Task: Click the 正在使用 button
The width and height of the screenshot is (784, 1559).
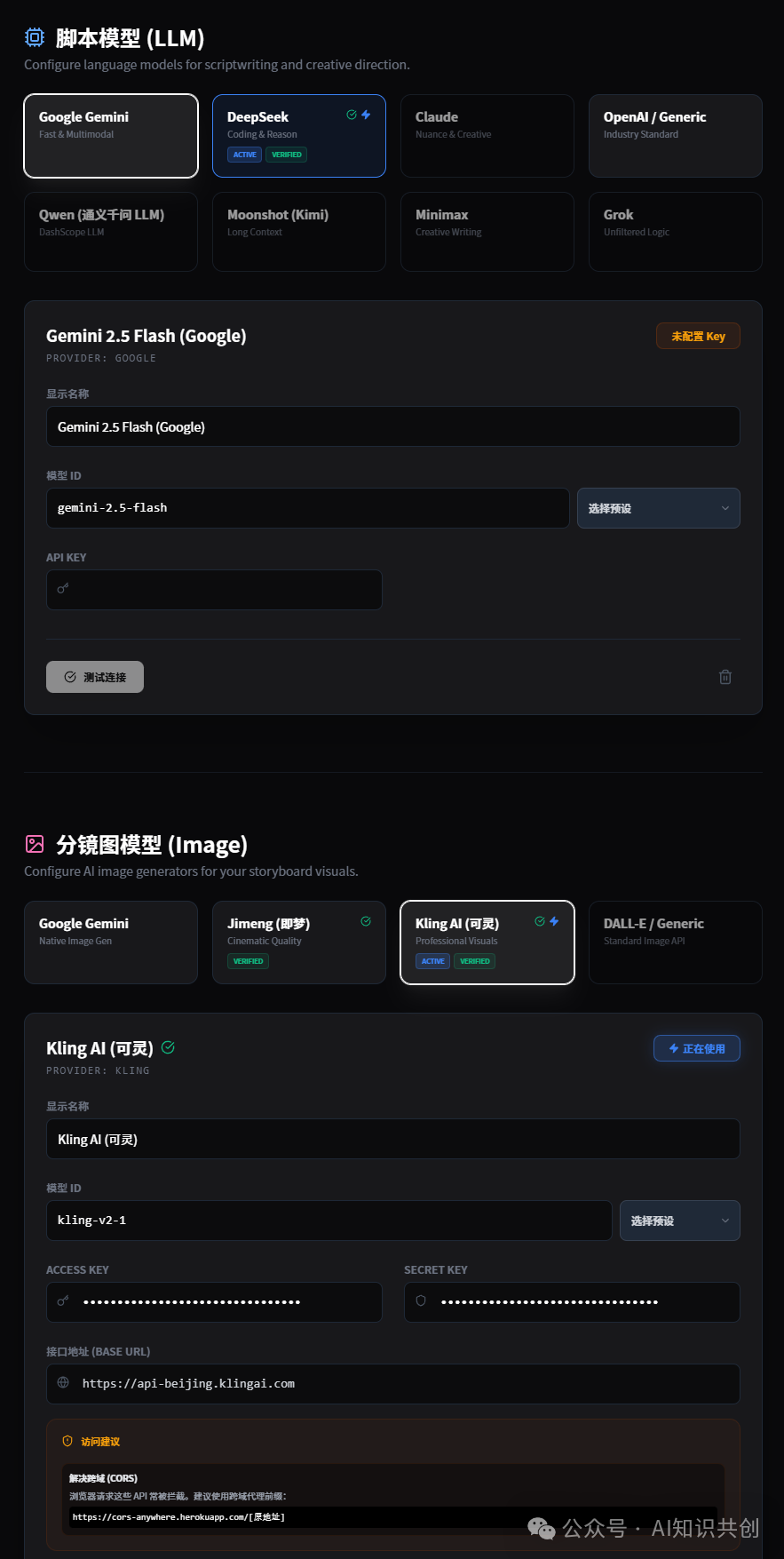Action: [x=697, y=1048]
